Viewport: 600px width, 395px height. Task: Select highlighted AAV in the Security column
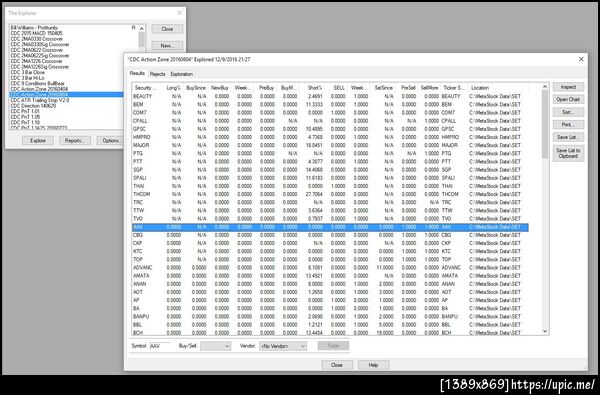(137, 227)
